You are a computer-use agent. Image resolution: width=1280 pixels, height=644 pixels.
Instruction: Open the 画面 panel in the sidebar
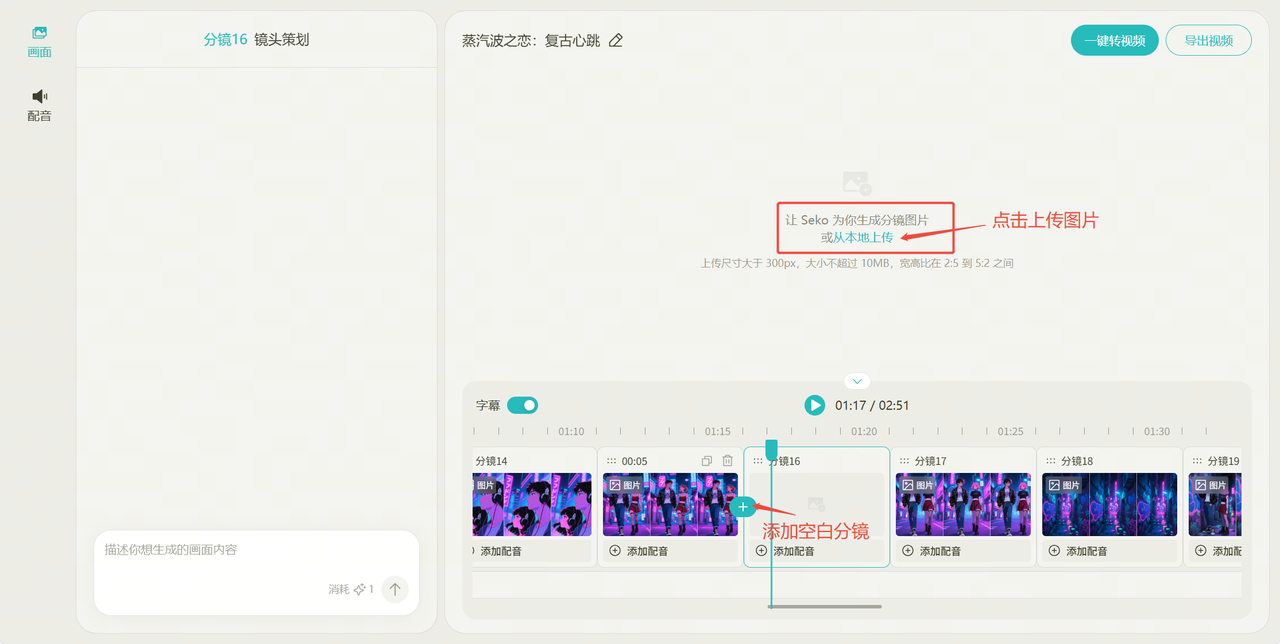click(39, 41)
